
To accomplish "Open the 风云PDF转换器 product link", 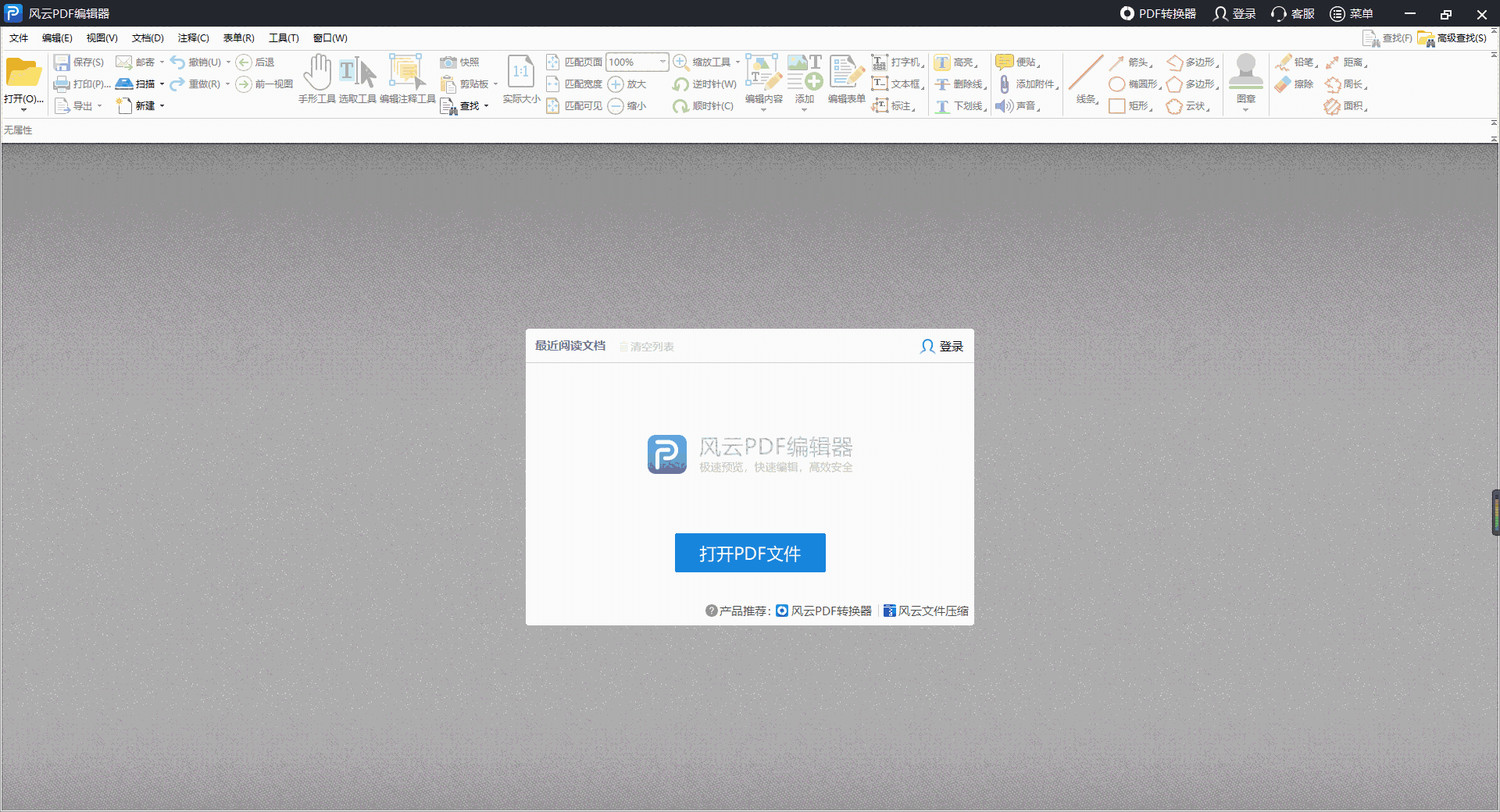I will (830, 611).
